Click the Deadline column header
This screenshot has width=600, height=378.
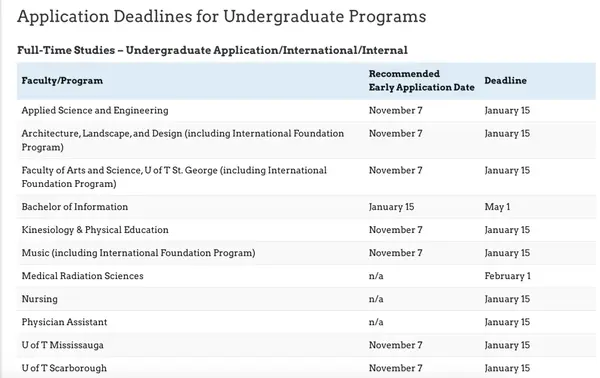click(505, 81)
